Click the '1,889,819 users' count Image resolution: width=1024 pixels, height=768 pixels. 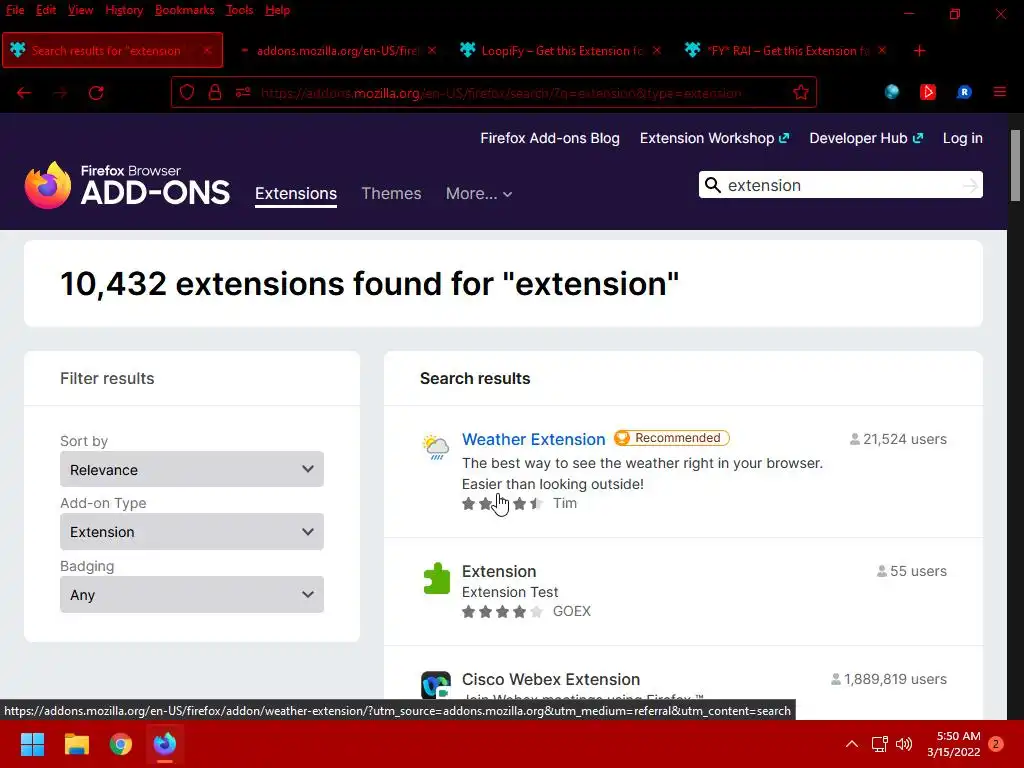pyautogui.click(x=888, y=679)
